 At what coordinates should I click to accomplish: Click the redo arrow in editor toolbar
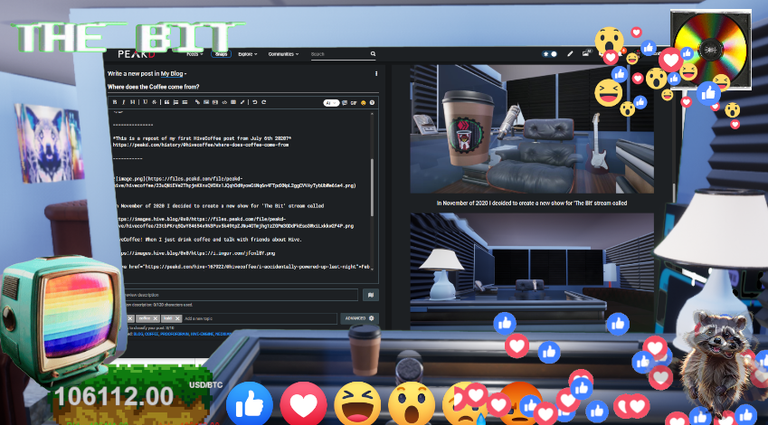pos(264,102)
